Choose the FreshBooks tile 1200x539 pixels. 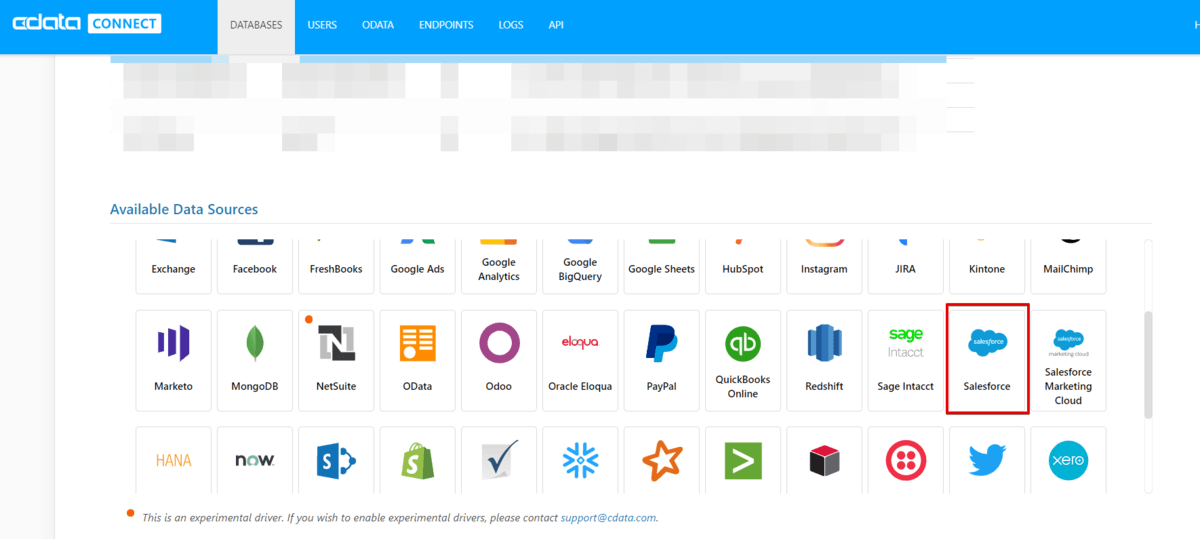(336, 267)
